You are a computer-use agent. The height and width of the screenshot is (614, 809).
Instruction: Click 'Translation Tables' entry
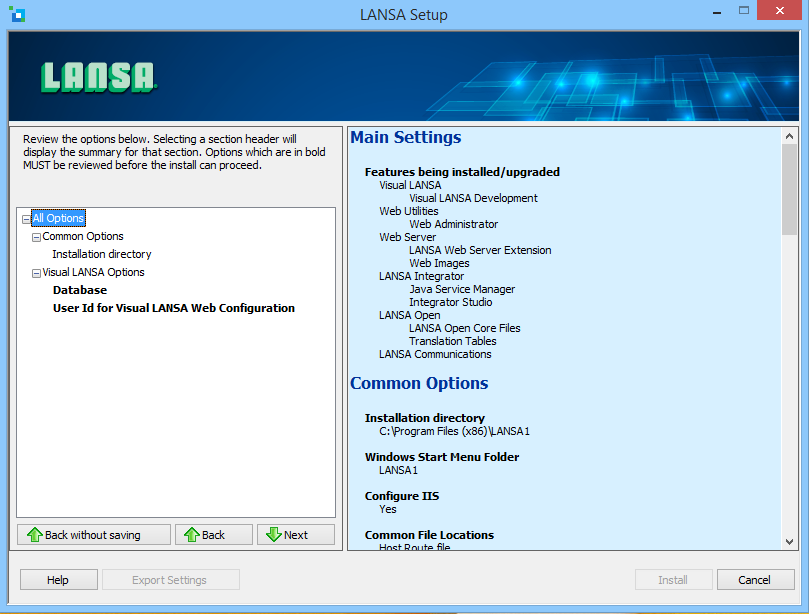[x=452, y=341]
